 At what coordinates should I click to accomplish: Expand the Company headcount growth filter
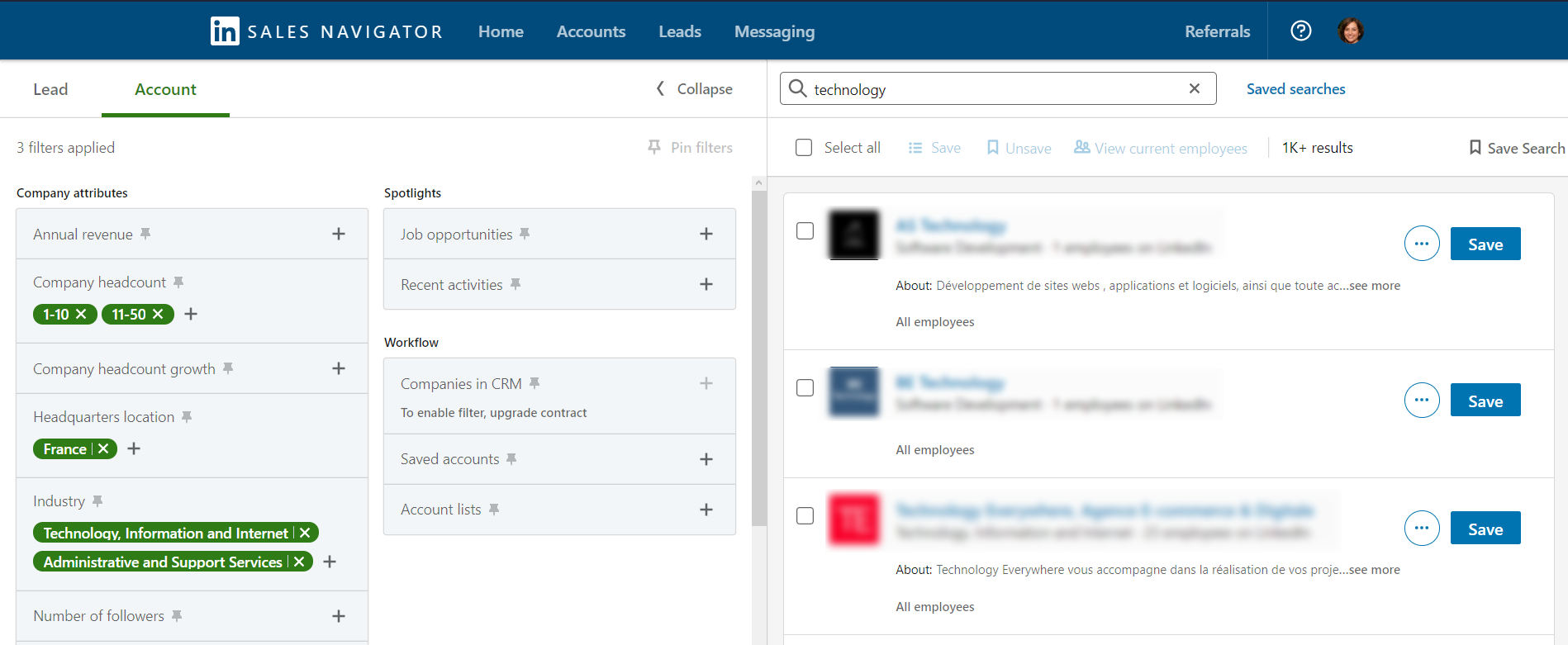[x=338, y=368]
